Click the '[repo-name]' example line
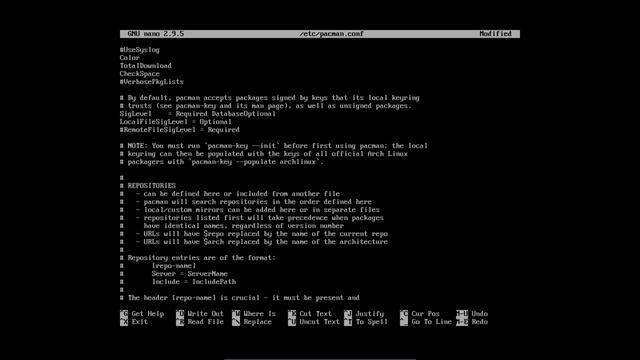640x360 pixels. [x=158, y=266]
